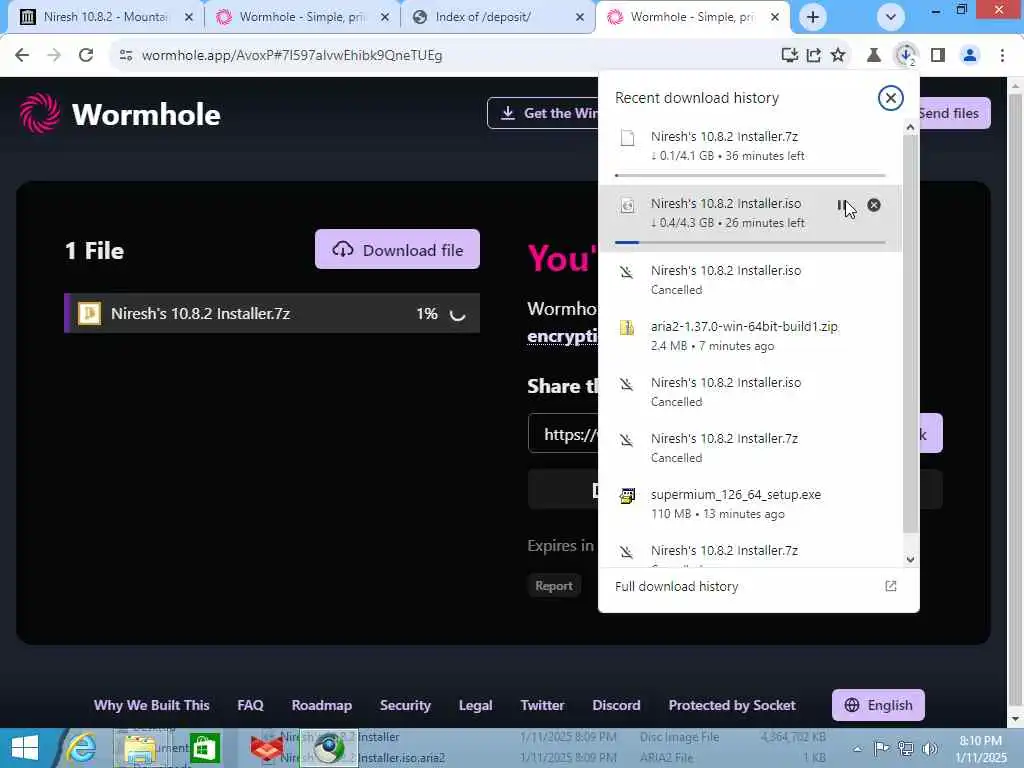Image resolution: width=1024 pixels, height=768 pixels.
Task: Click the Download file button
Action: [x=397, y=249]
